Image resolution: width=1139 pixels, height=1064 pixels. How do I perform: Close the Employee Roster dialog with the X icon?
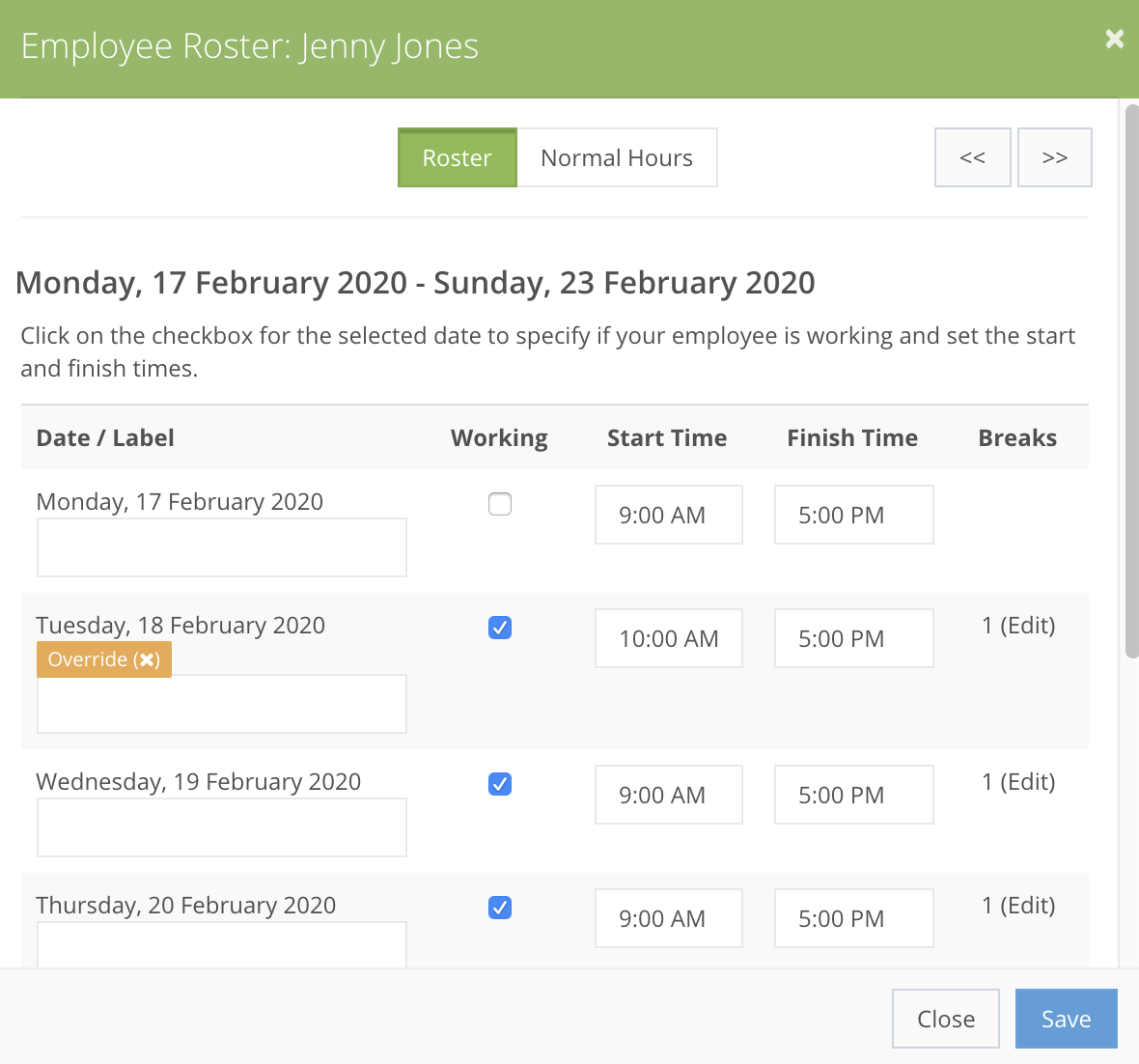point(1114,39)
